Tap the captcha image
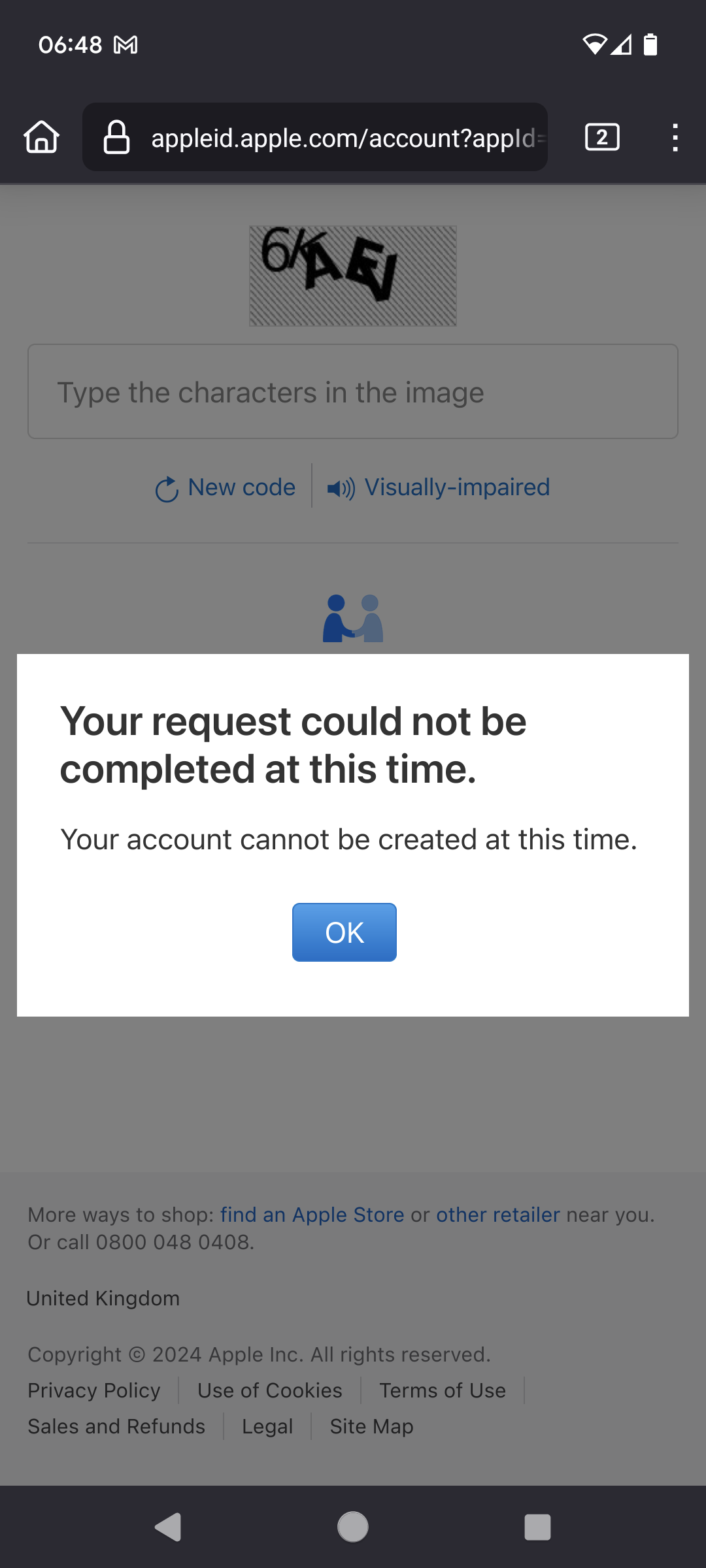Image resolution: width=706 pixels, height=1568 pixels. tap(353, 276)
